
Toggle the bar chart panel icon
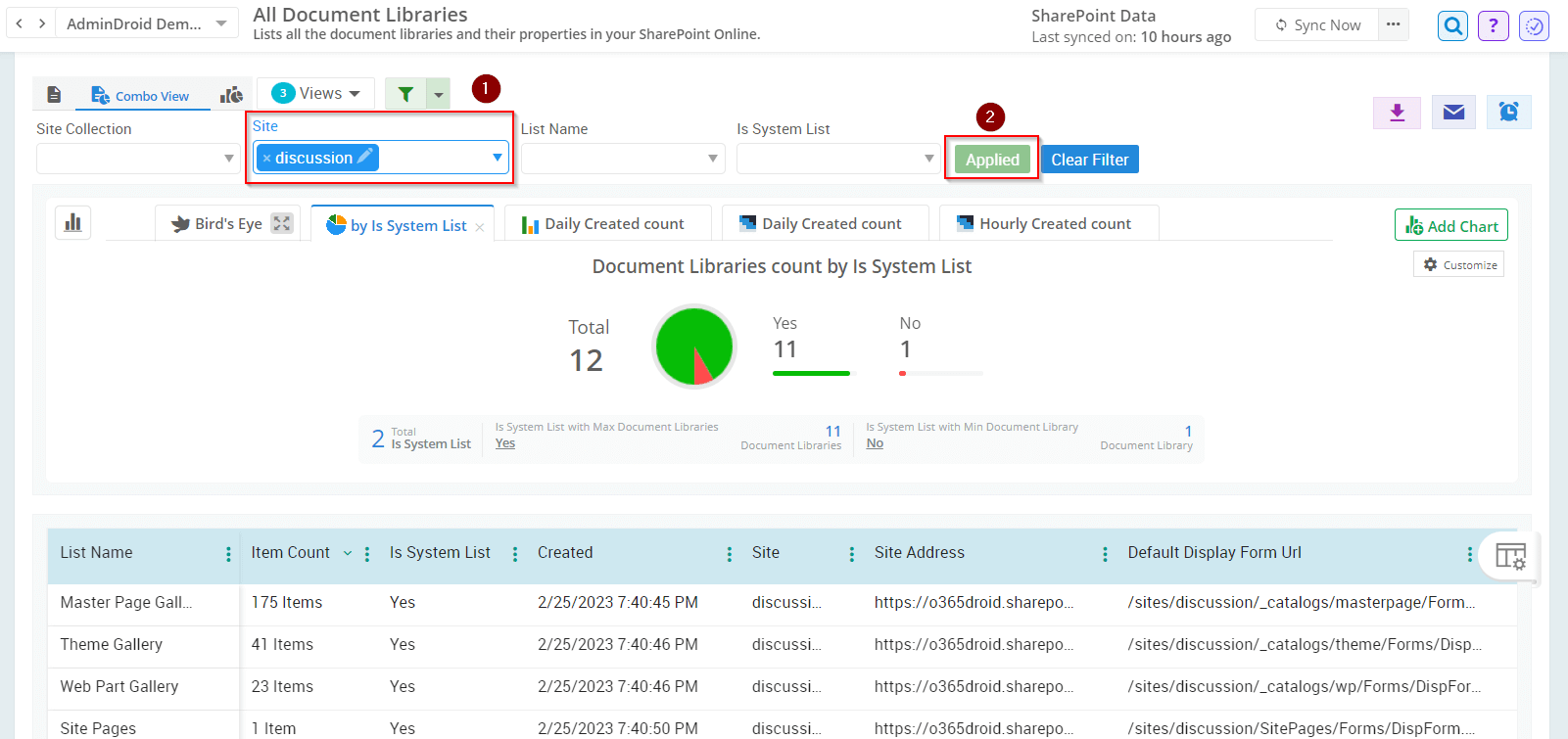[73, 223]
